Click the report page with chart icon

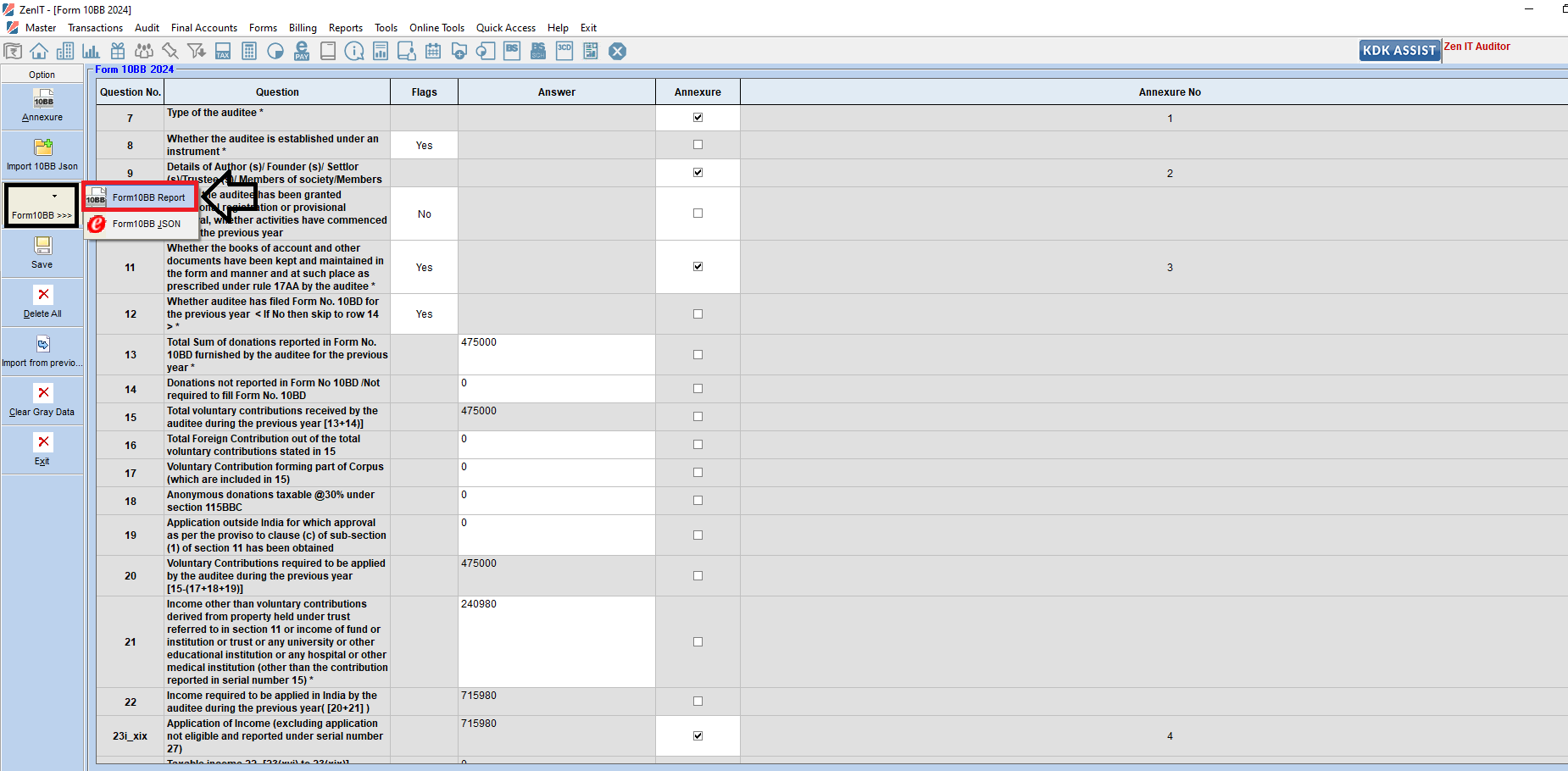click(x=381, y=52)
